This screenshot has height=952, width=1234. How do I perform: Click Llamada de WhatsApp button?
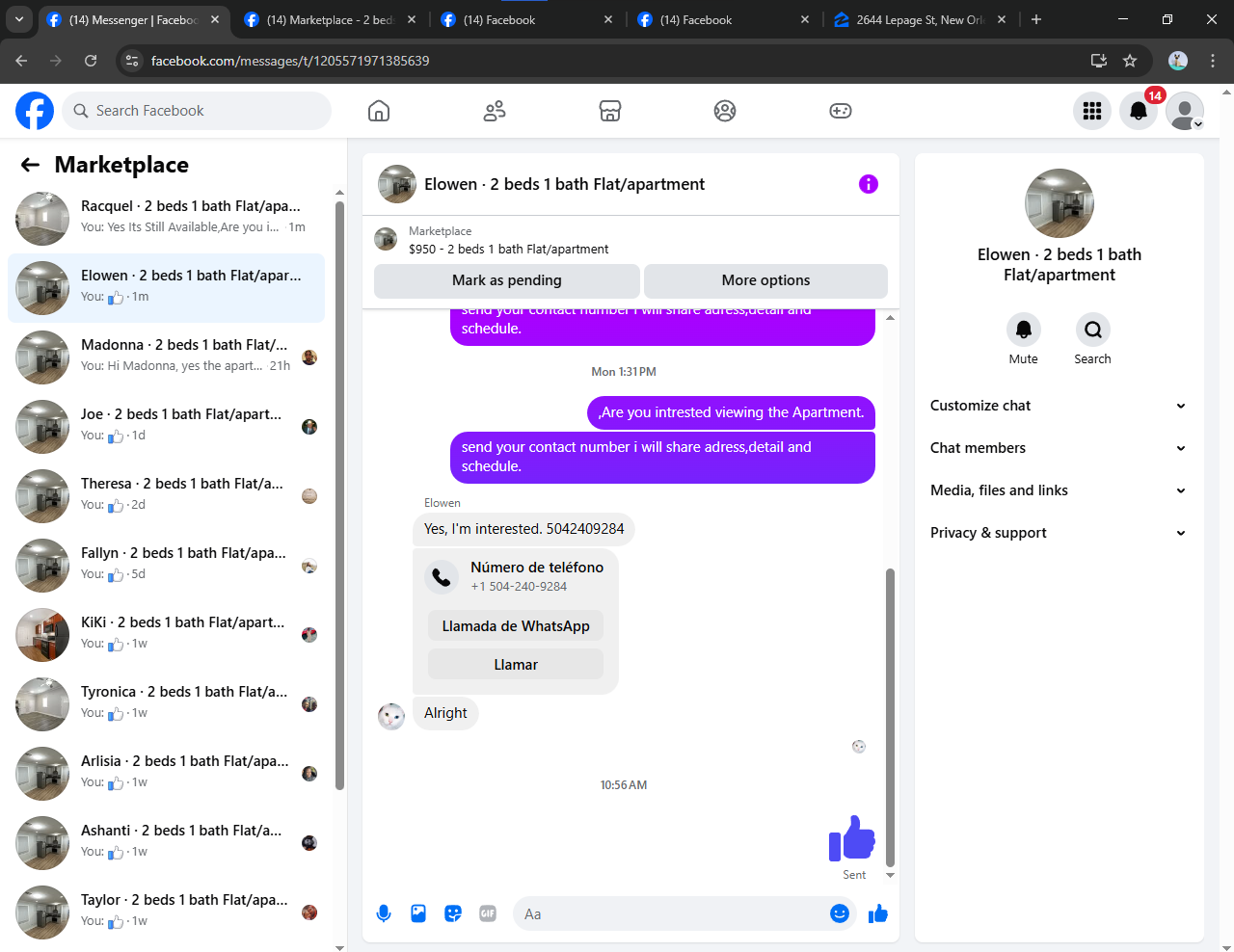(x=516, y=626)
